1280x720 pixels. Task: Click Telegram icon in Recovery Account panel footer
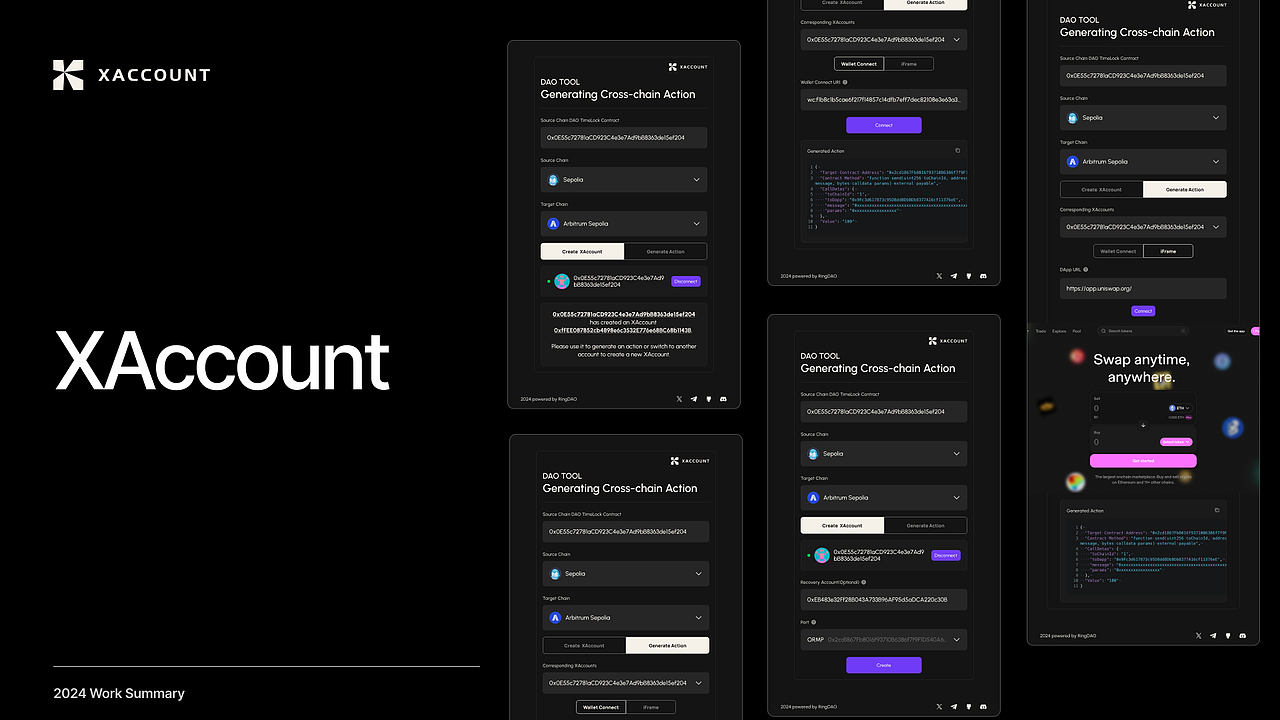954,707
